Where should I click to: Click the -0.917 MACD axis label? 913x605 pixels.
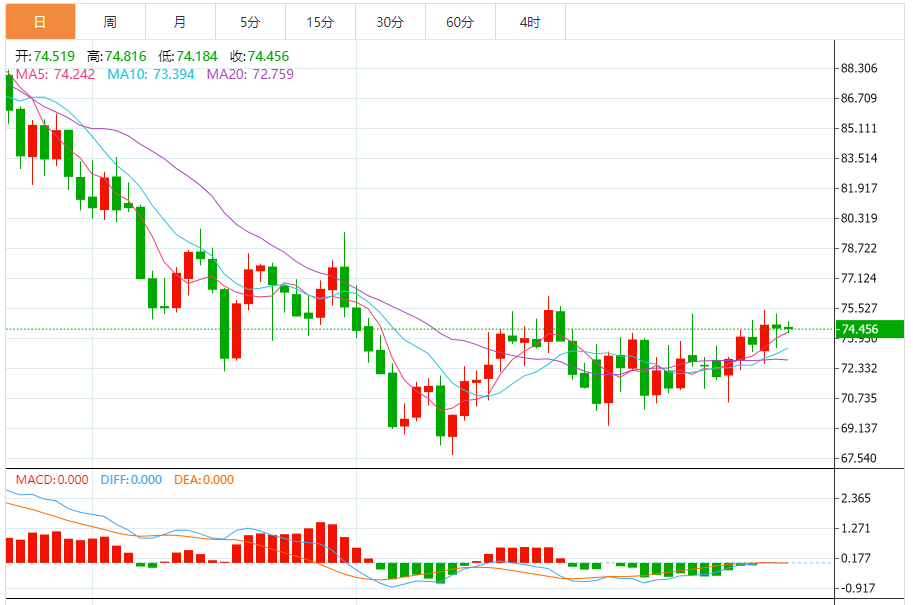tap(858, 588)
